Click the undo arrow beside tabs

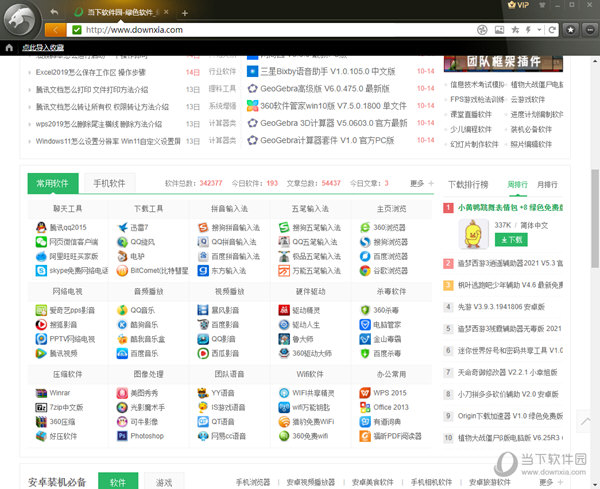[x=54, y=12]
